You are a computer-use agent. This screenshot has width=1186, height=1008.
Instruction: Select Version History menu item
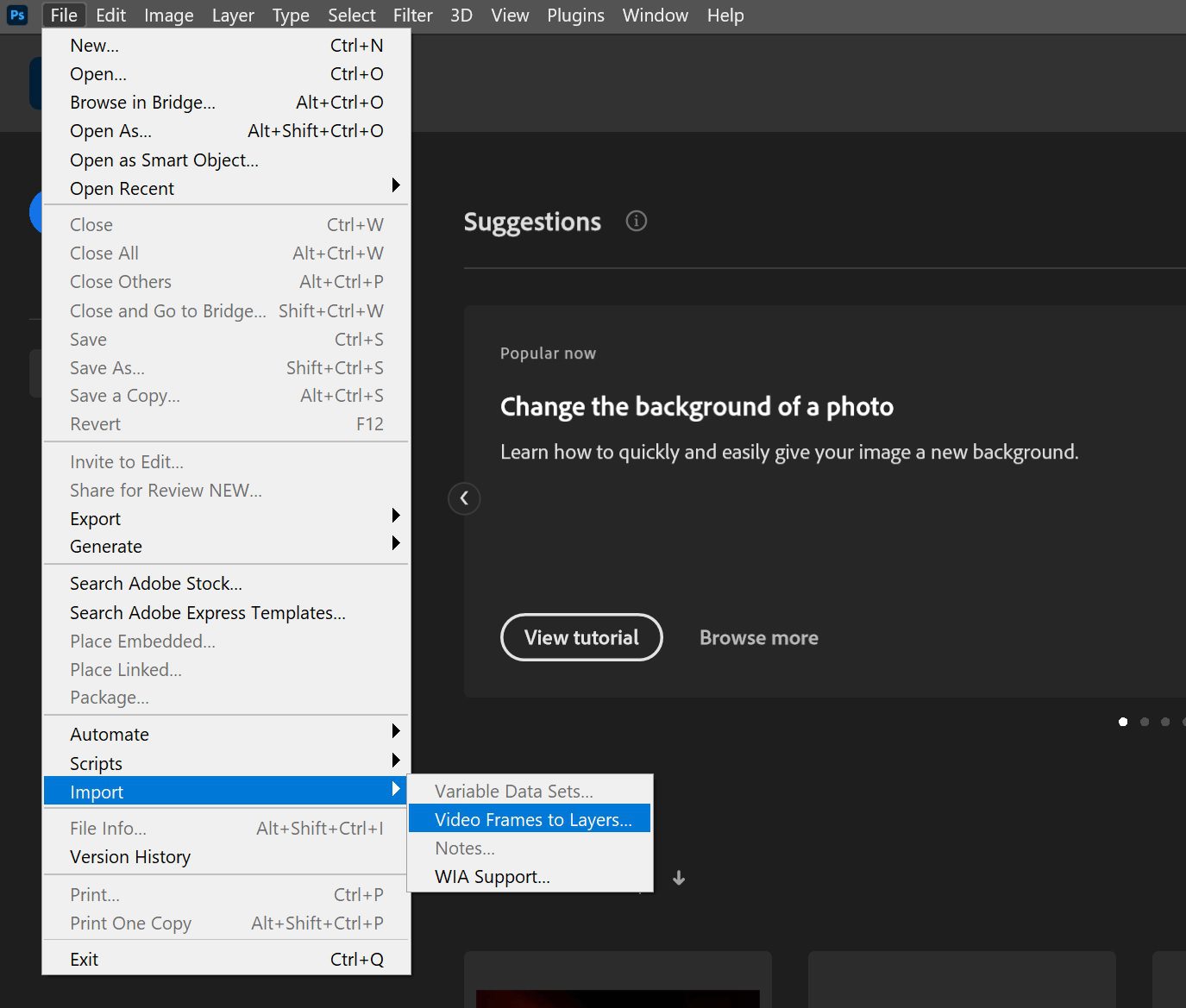pos(226,856)
